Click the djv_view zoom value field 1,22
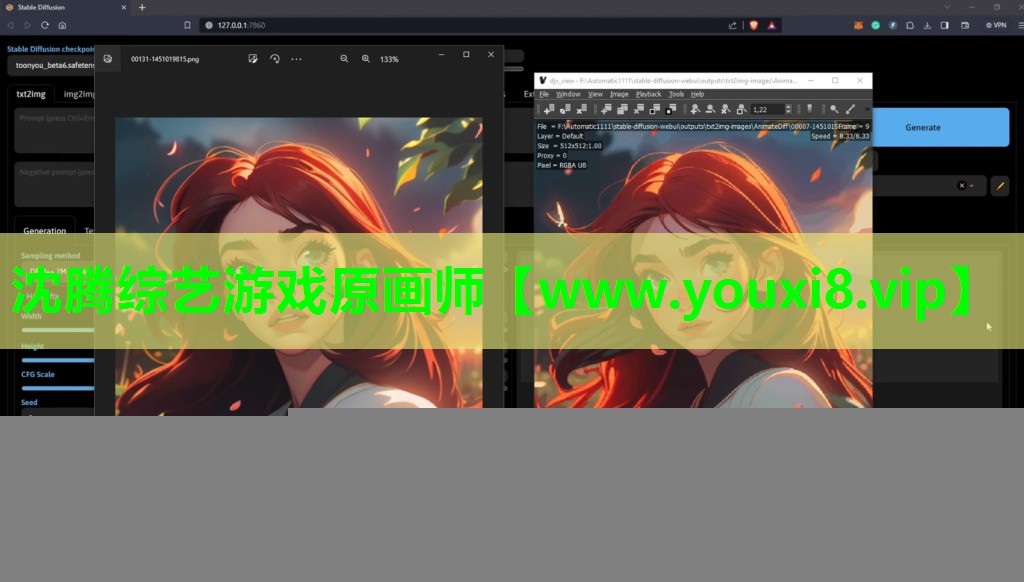The height and width of the screenshot is (582, 1024). pos(767,109)
